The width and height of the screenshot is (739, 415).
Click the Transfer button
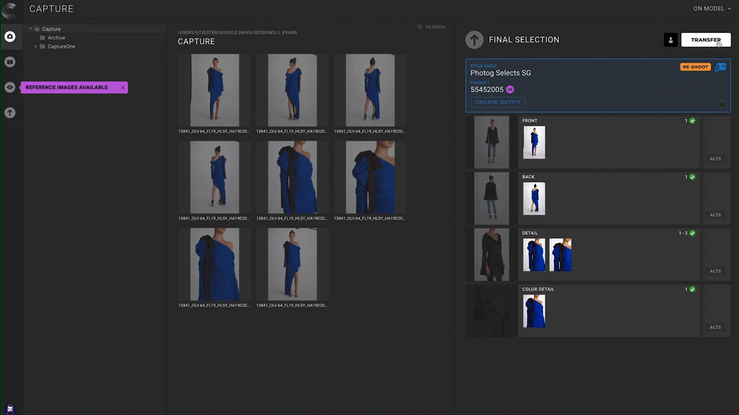[706, 40]
